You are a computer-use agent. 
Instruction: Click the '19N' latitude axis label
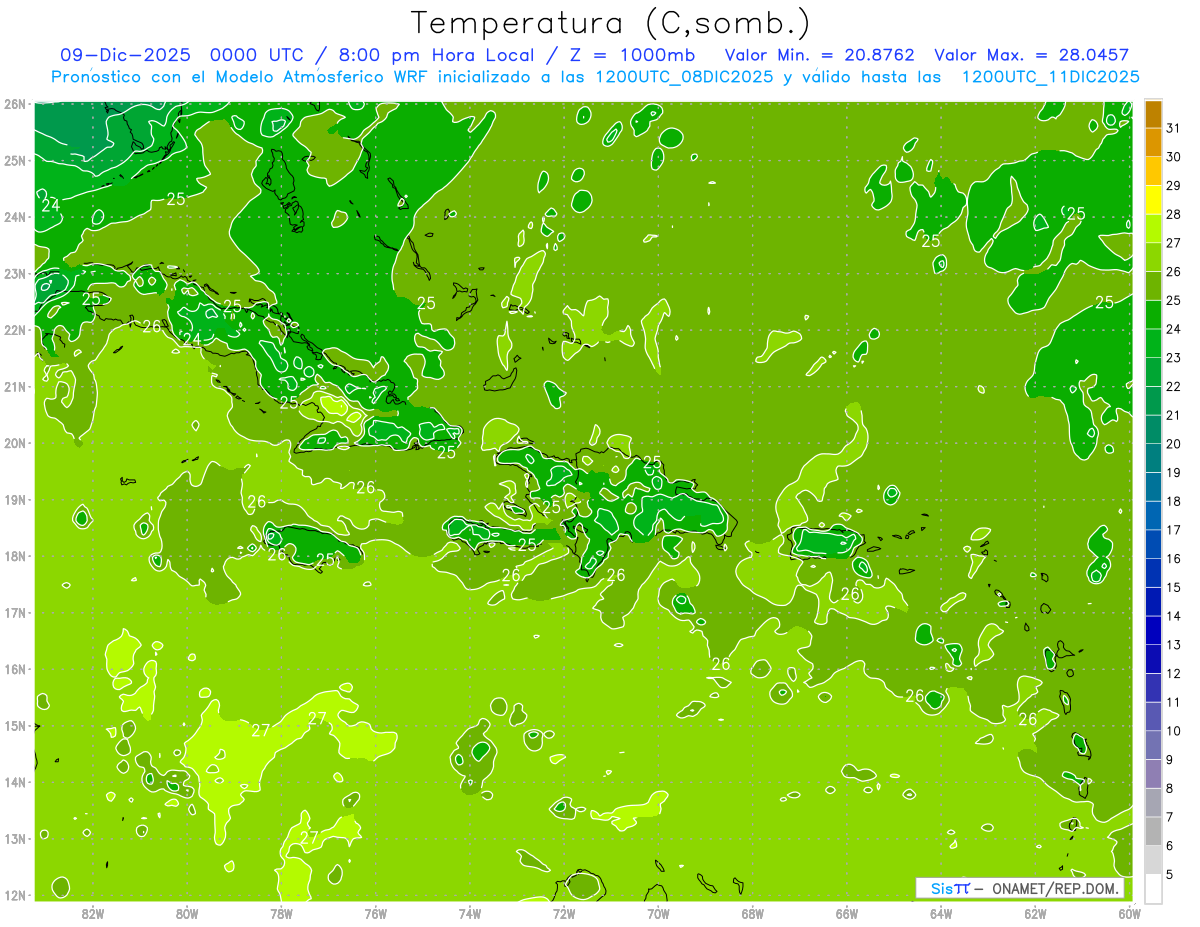click(14, 500)
